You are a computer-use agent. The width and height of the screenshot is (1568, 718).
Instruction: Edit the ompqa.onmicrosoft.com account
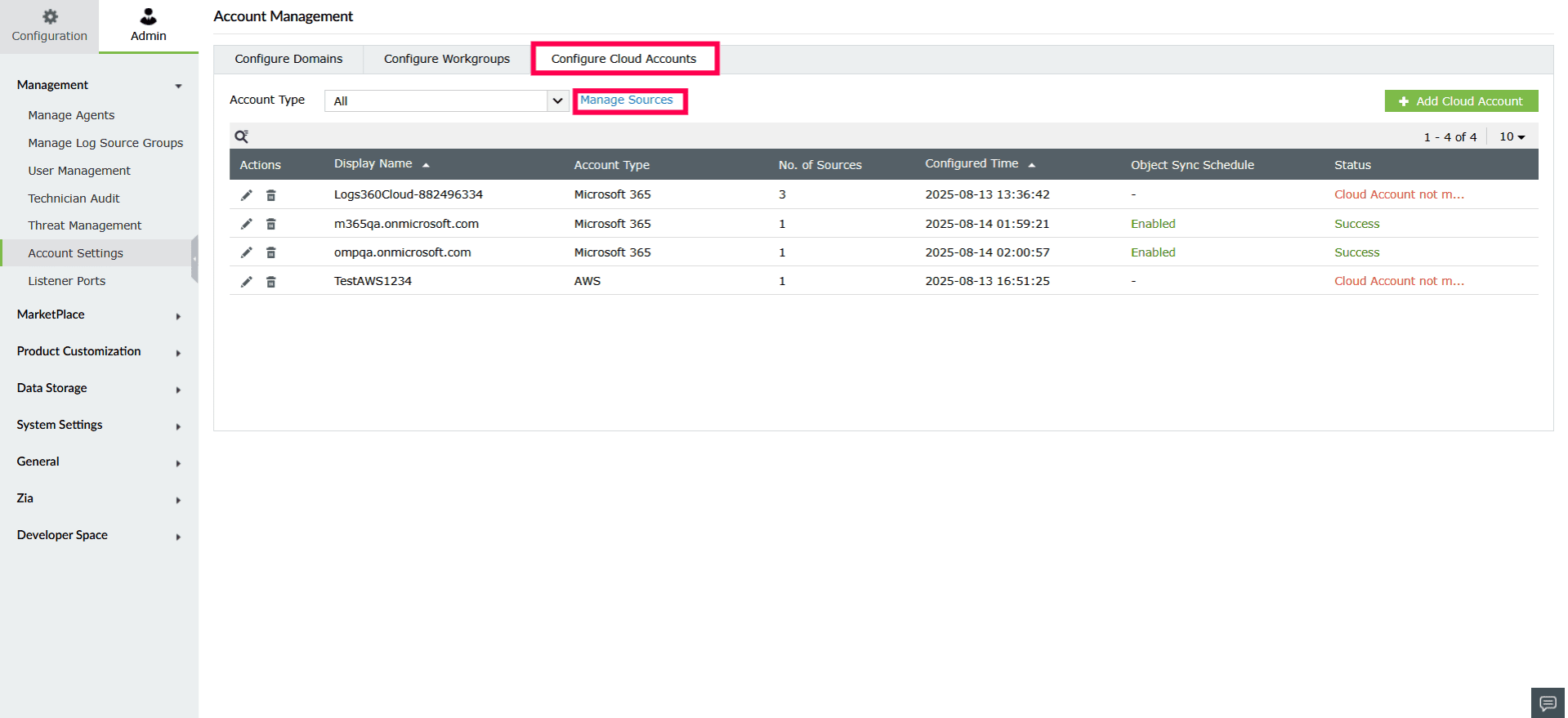(x=246, y=252)
